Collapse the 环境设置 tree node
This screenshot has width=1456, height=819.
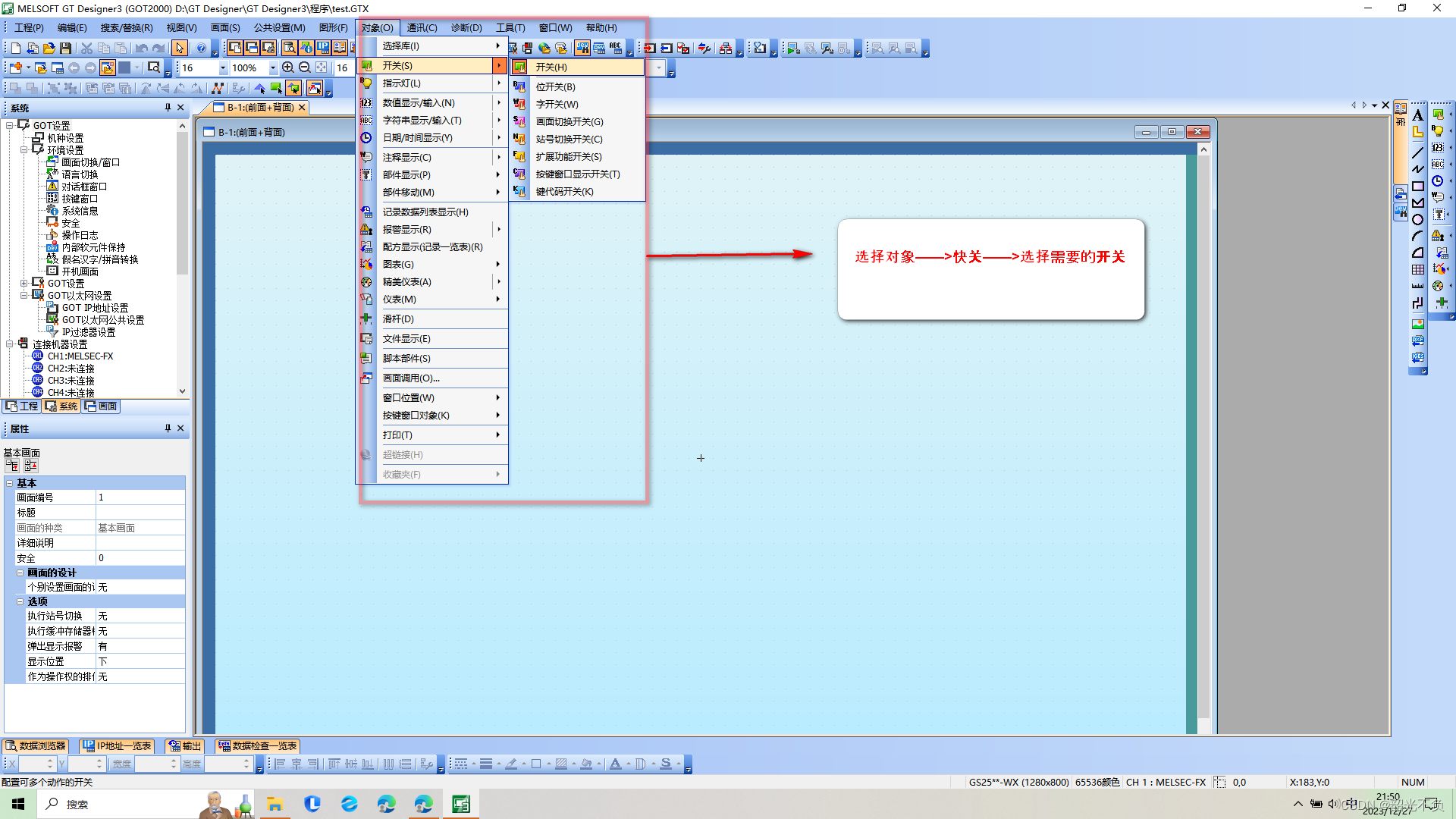(24, 150)
